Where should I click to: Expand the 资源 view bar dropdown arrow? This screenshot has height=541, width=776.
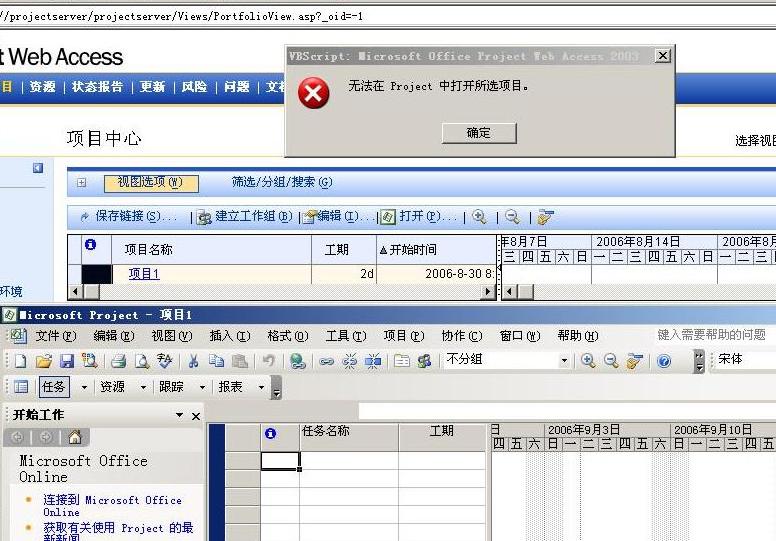pos(141,386)
